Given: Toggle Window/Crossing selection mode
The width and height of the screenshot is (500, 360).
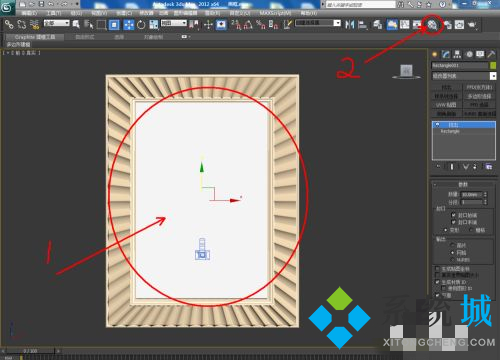Looking at the screenshot, I should 114,25.
